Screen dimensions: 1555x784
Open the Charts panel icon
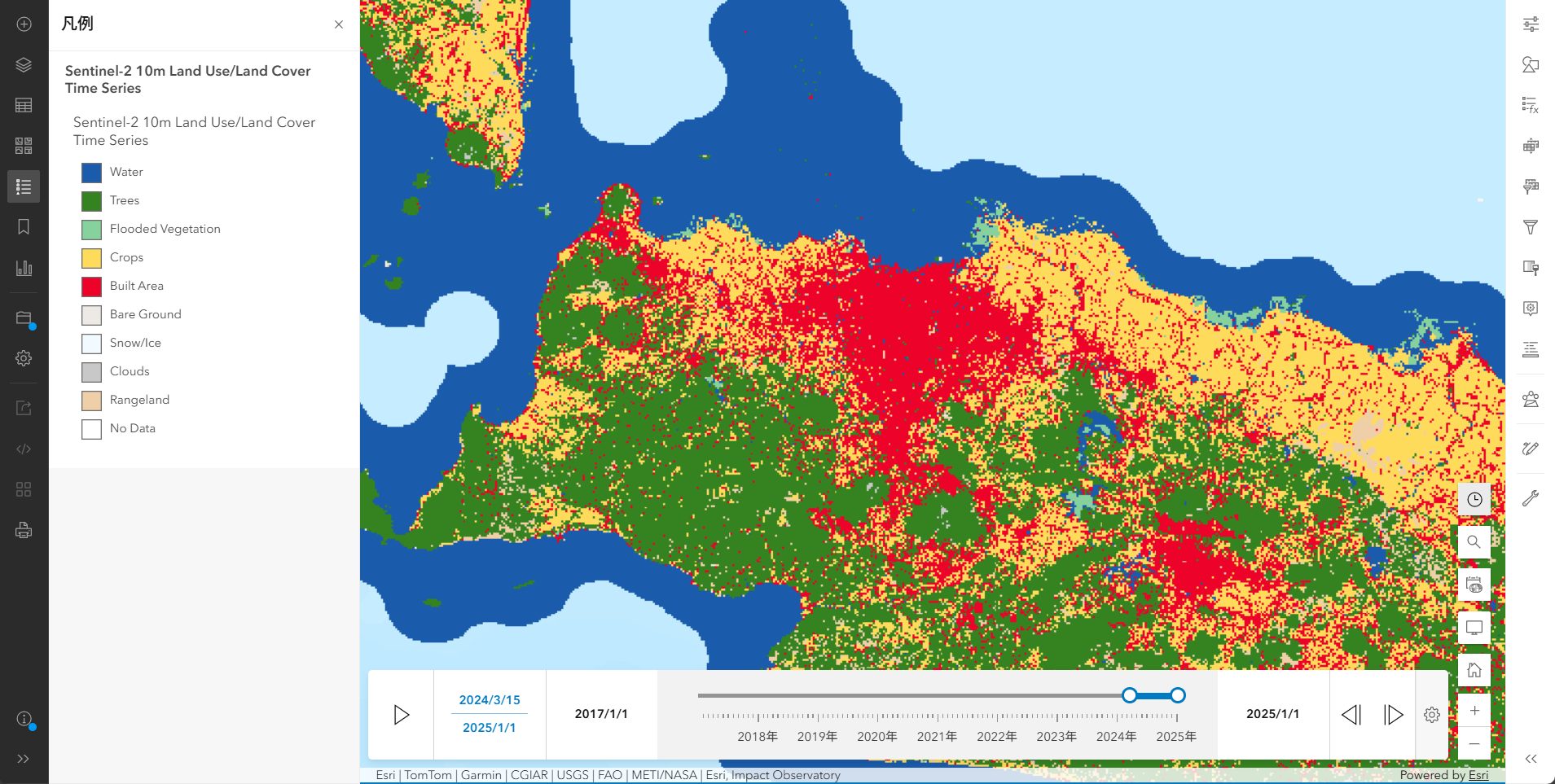(x=24, y=268)
